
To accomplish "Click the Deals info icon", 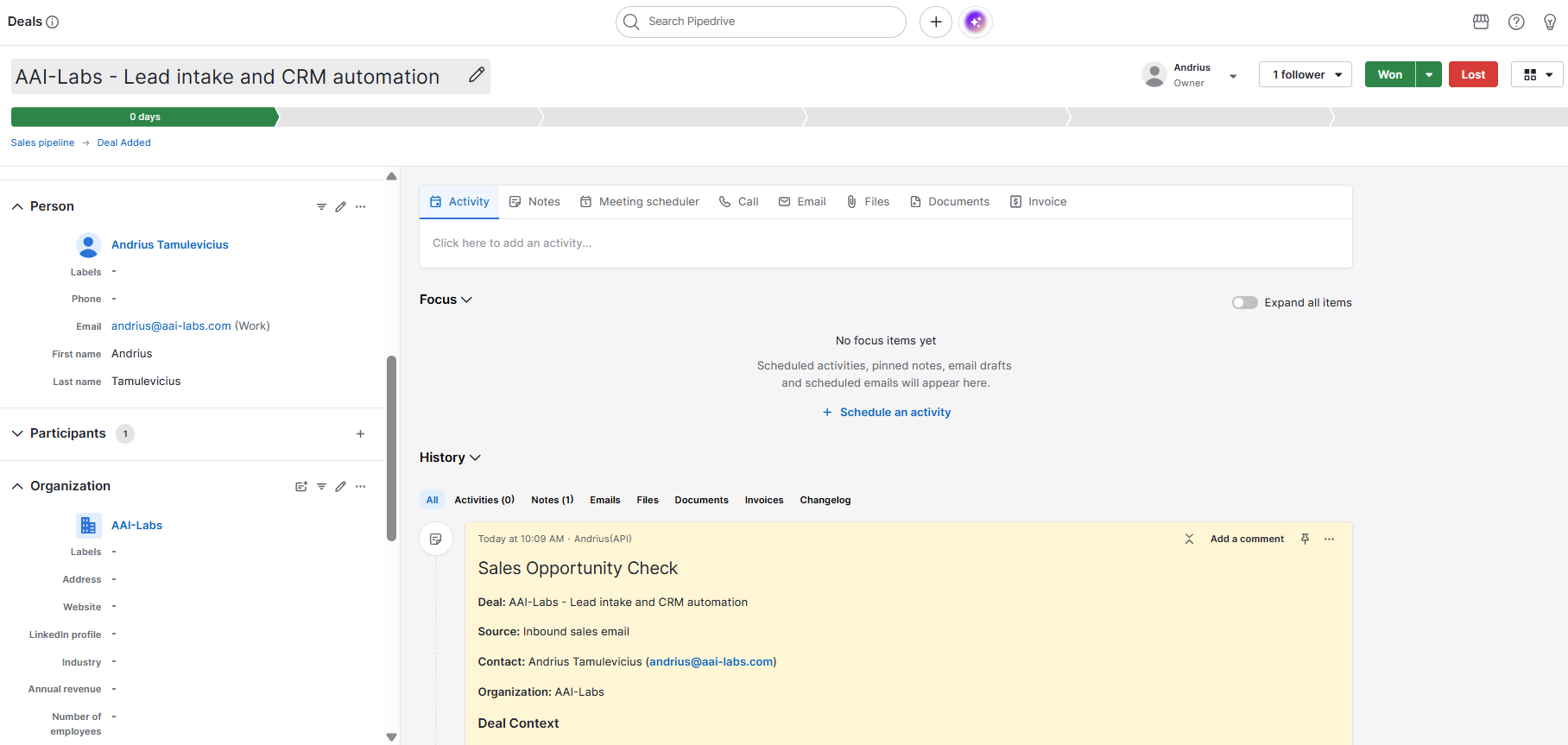I will click(53, 22).
